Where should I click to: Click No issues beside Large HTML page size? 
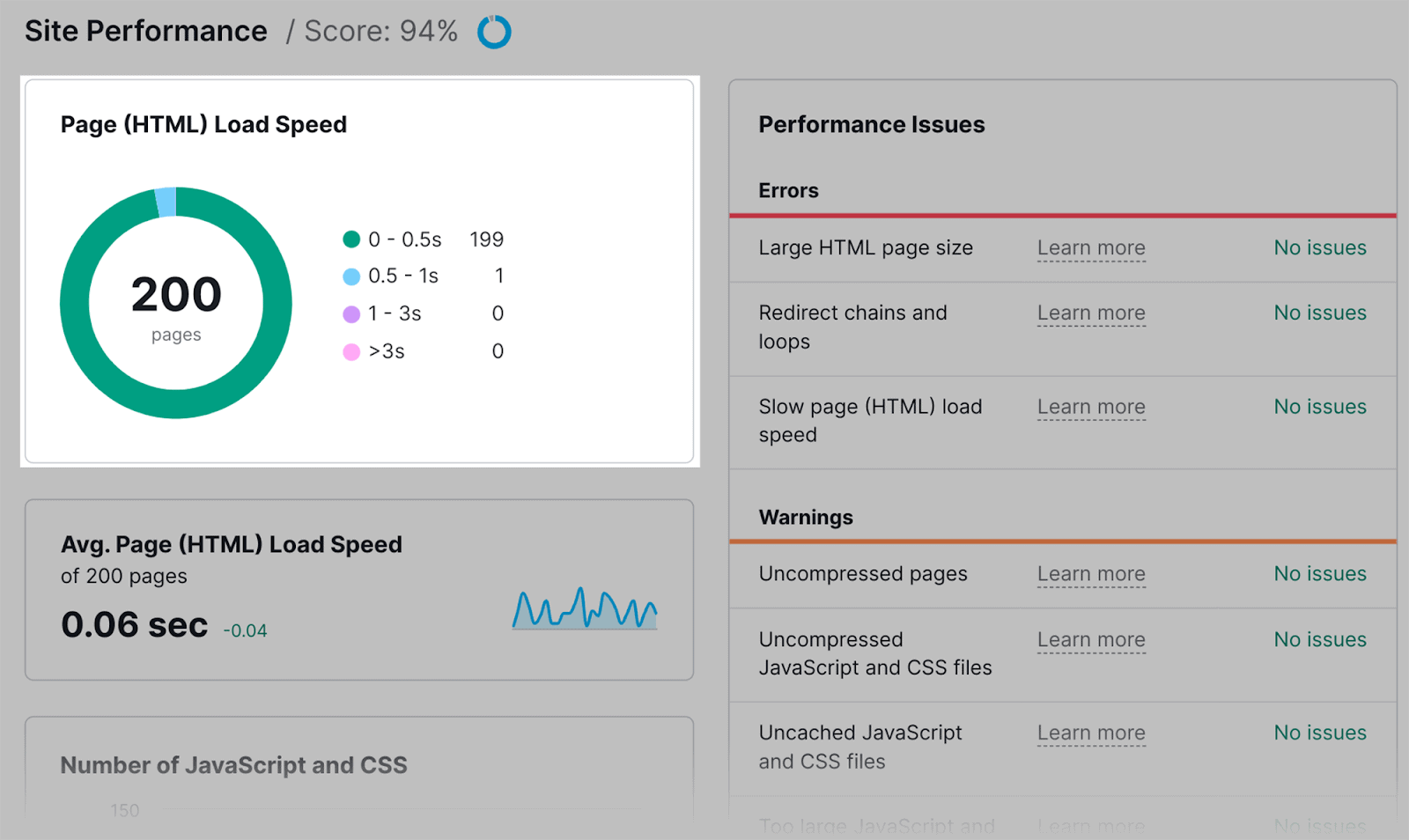[1319, 248]
